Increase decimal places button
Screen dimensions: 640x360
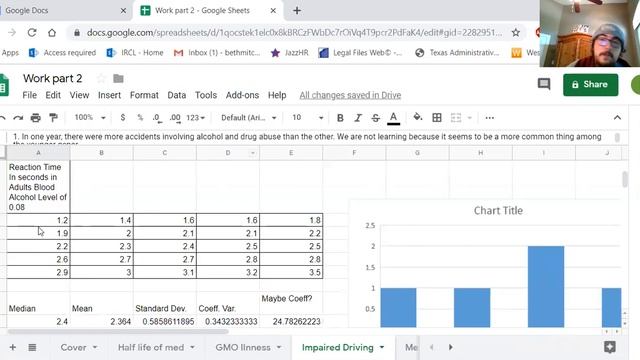(175, 118)
